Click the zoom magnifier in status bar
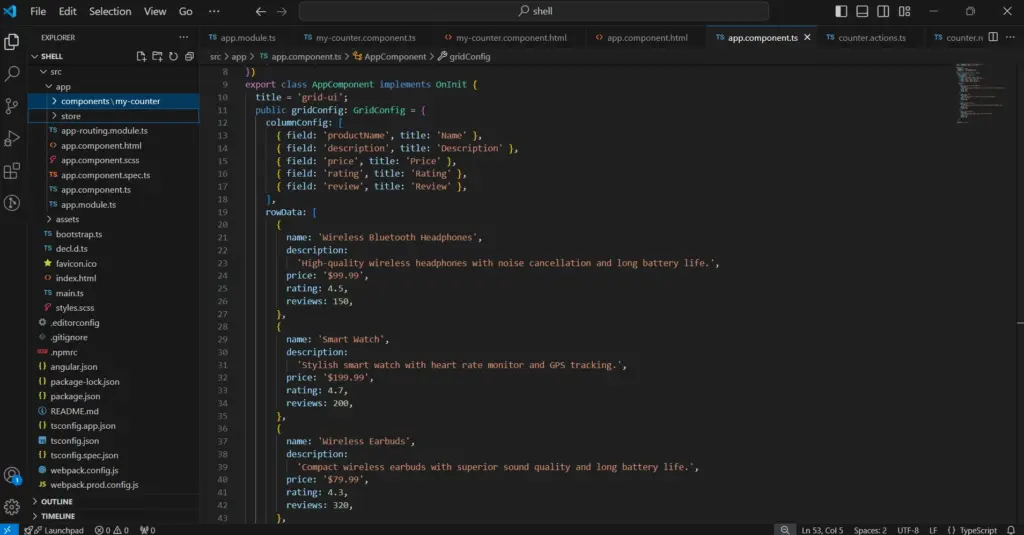 (x=785, y=530)
